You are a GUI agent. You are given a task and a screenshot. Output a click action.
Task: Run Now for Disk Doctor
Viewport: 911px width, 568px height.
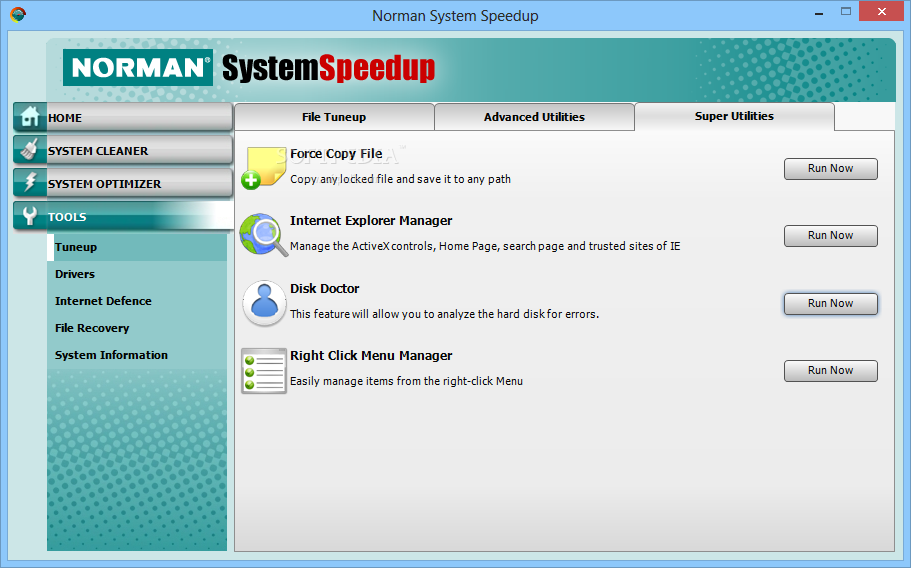(830, 304)
